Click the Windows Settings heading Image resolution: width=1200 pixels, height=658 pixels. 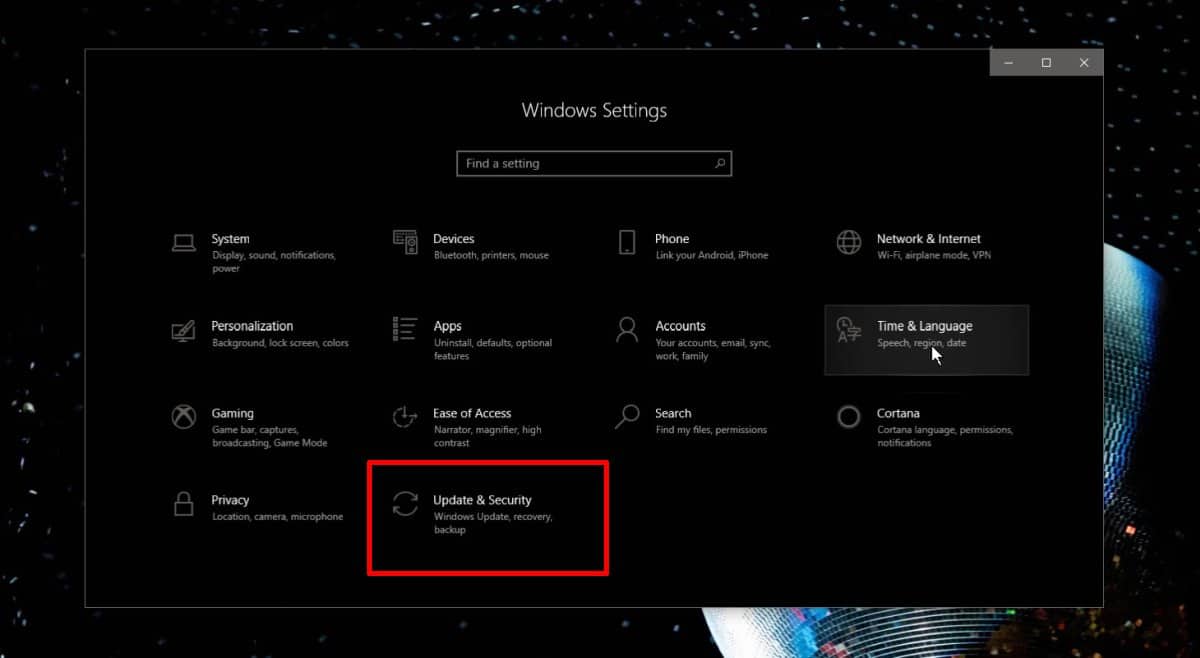(x=594, y=110)
